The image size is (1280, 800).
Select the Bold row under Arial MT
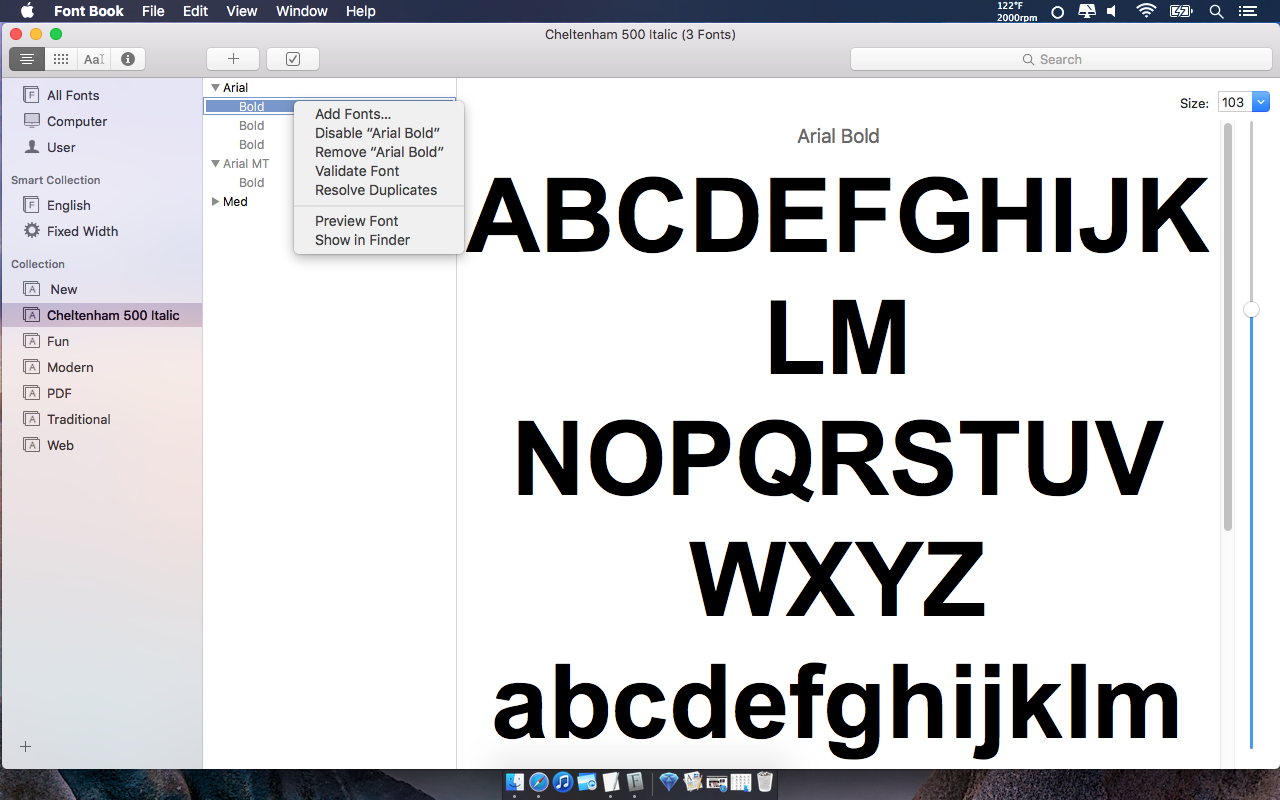tap(329, 183)
